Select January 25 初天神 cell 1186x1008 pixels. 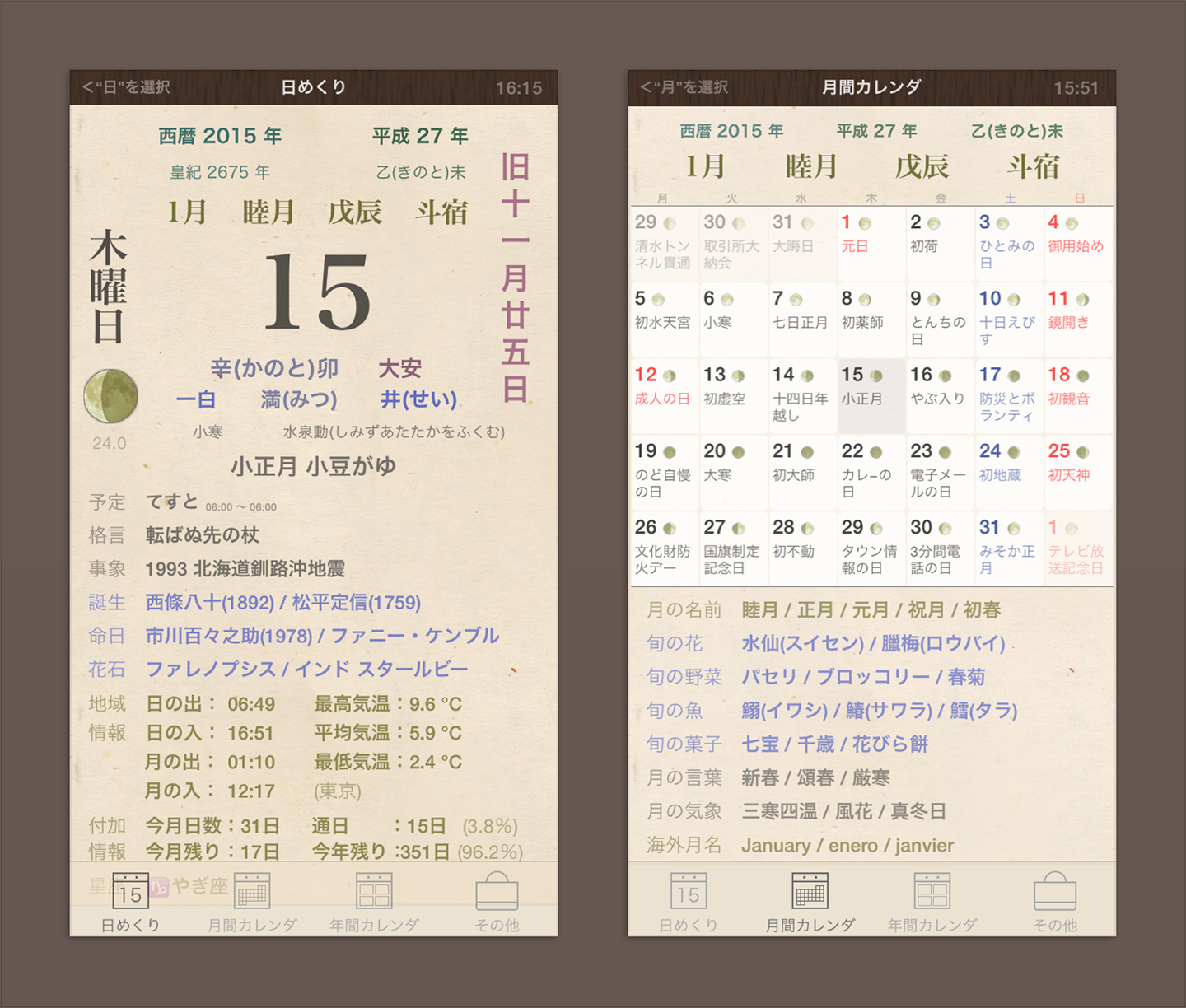pyautogui.click(x=1078, y=474)
